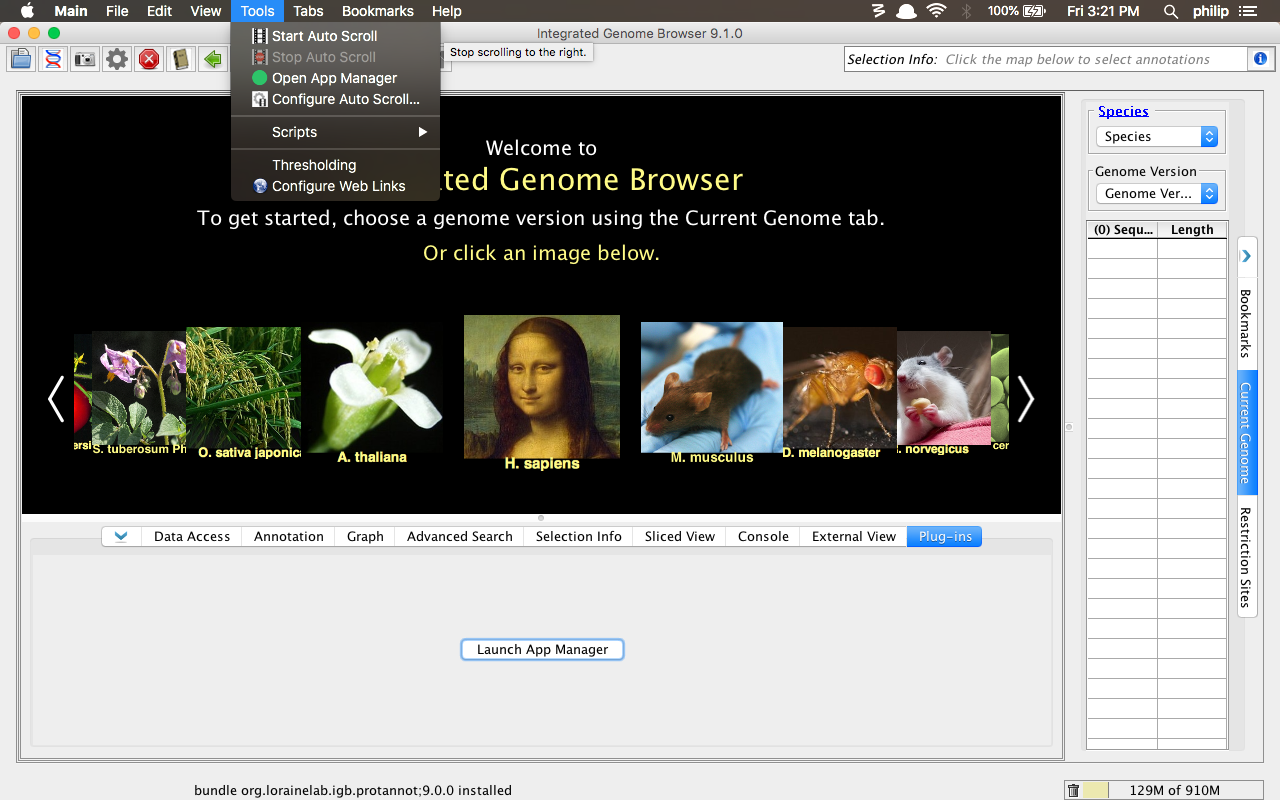Open preferences with the gear toolbar icon
1280x800 pixels.
click(x=117, y=59)
